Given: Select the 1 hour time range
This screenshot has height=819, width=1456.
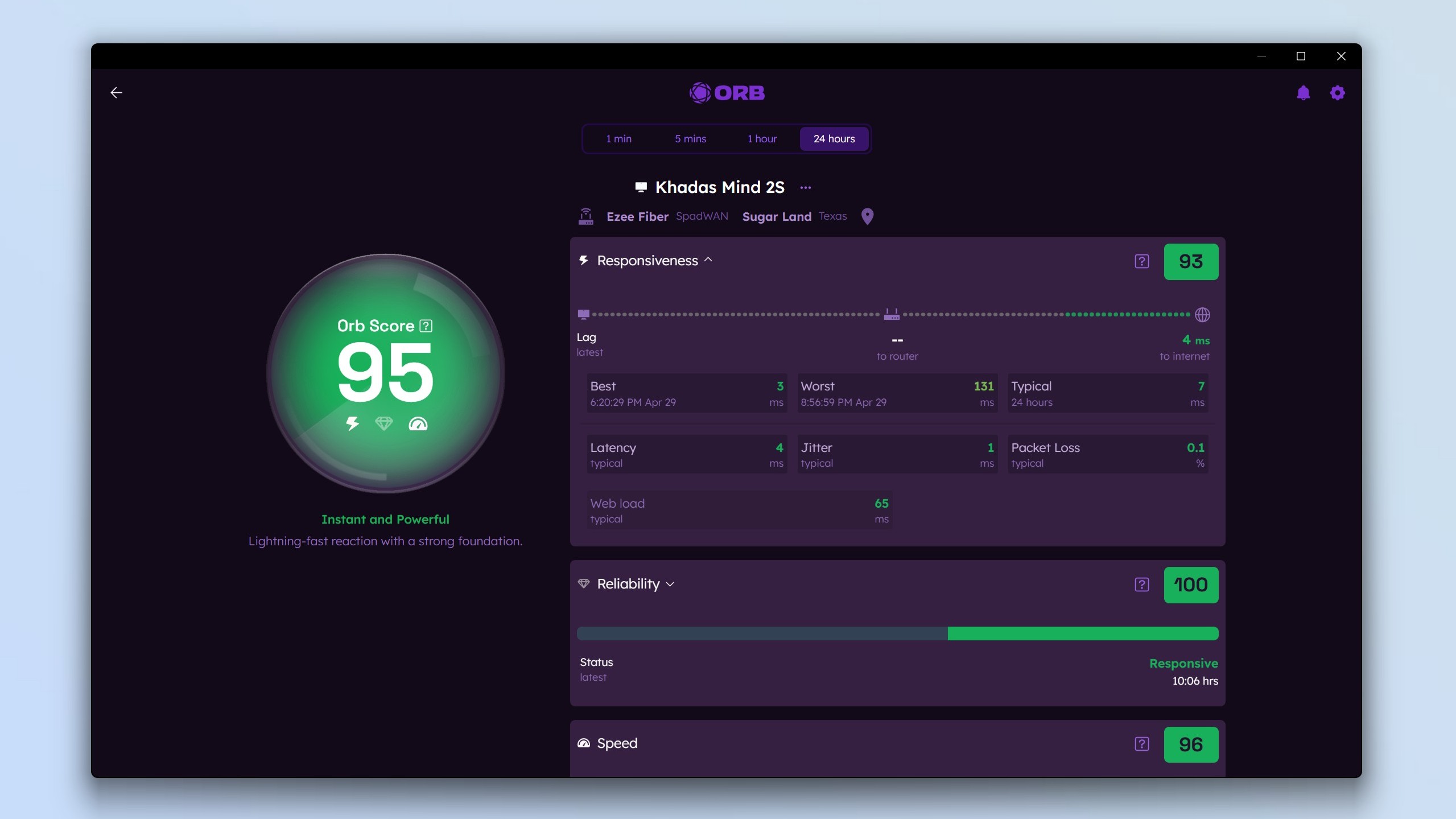Looking at the screenshot, I should coord(762,139).
